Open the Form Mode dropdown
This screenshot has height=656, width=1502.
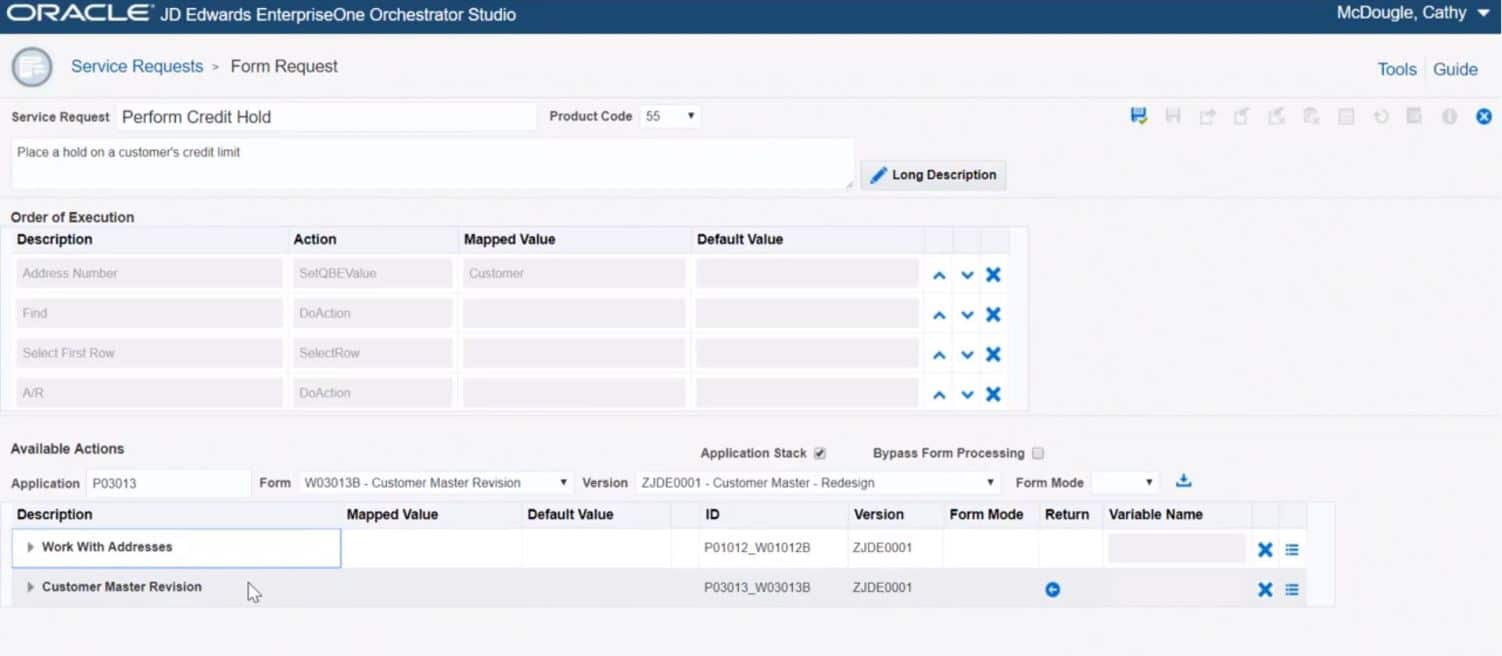[1125, 483]
